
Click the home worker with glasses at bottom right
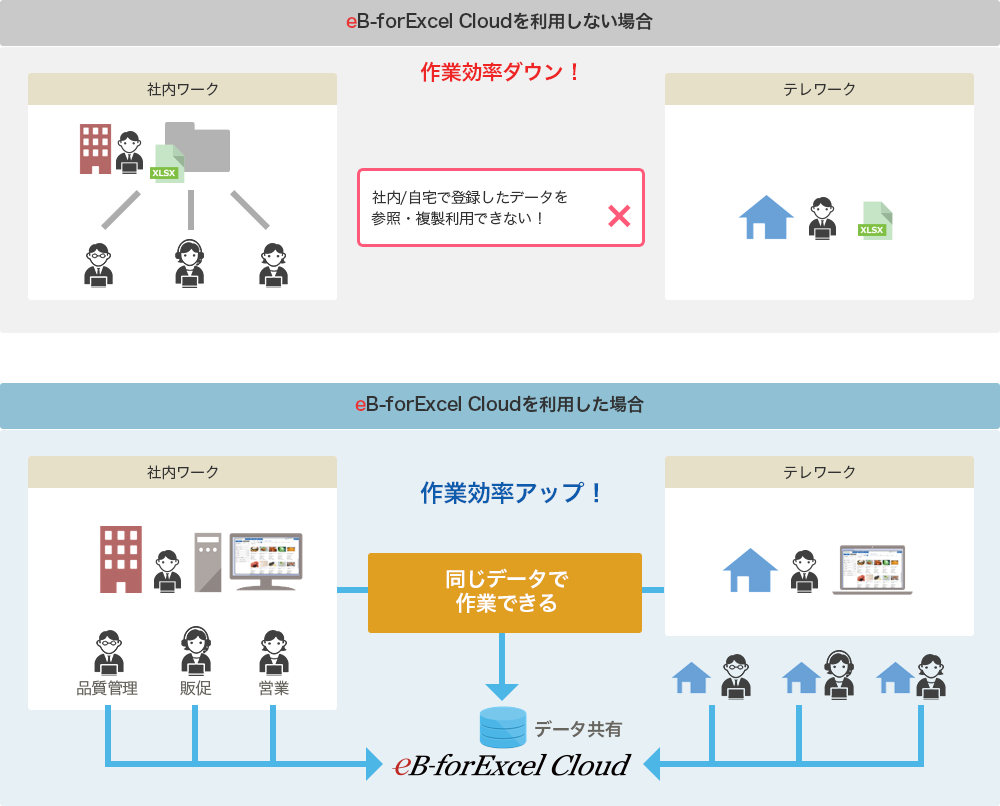pos(736,677)
